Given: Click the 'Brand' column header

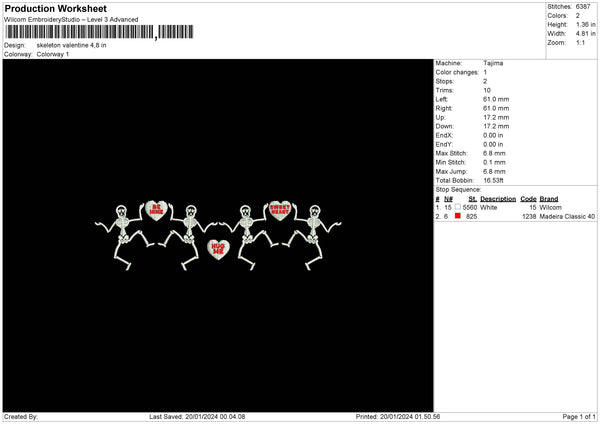Looking at the screenshot, I should point(549,198).
